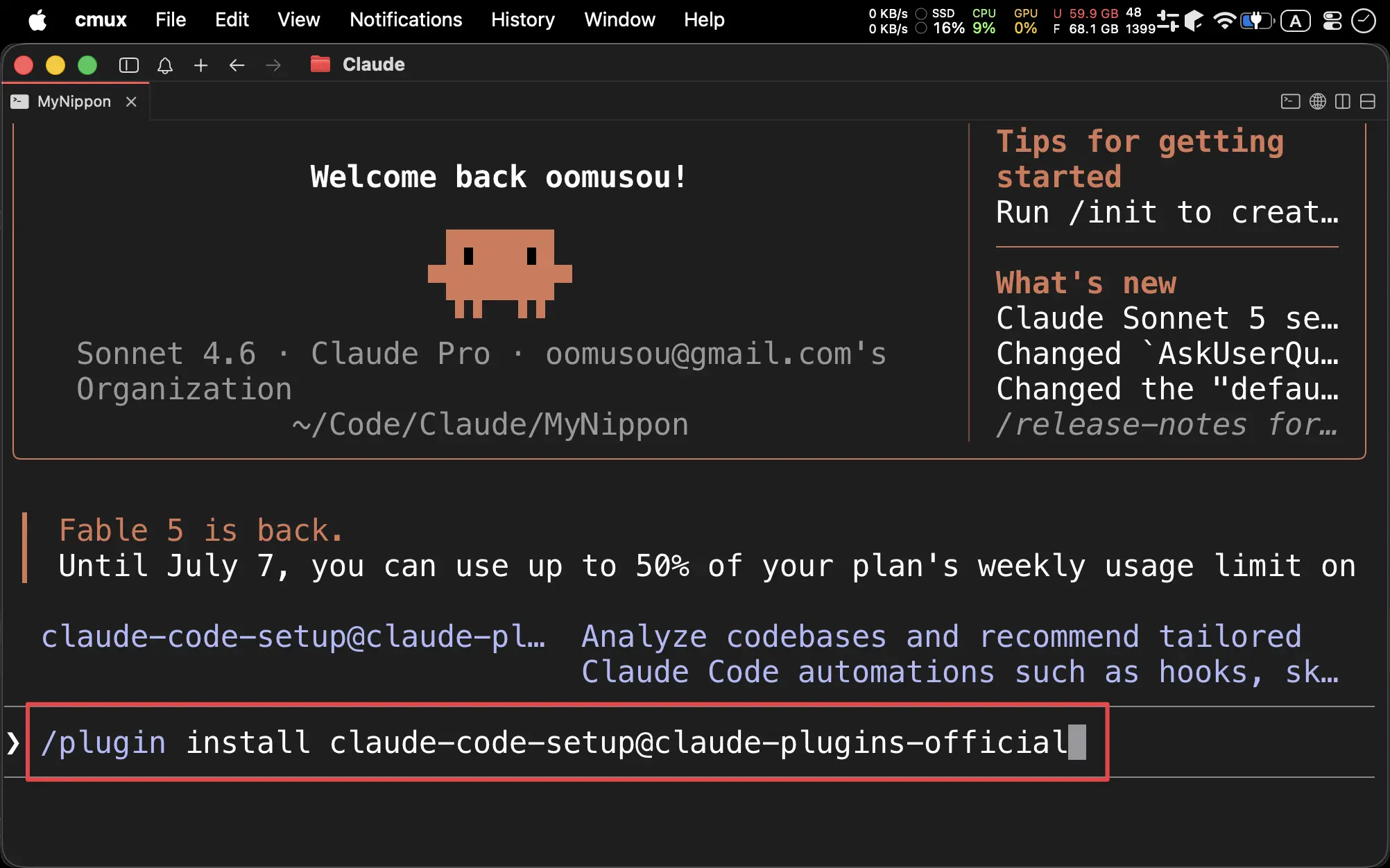This screenshot has width=1390, height=868.
Task: Open the History menu
Action: (x=523, y=19)
